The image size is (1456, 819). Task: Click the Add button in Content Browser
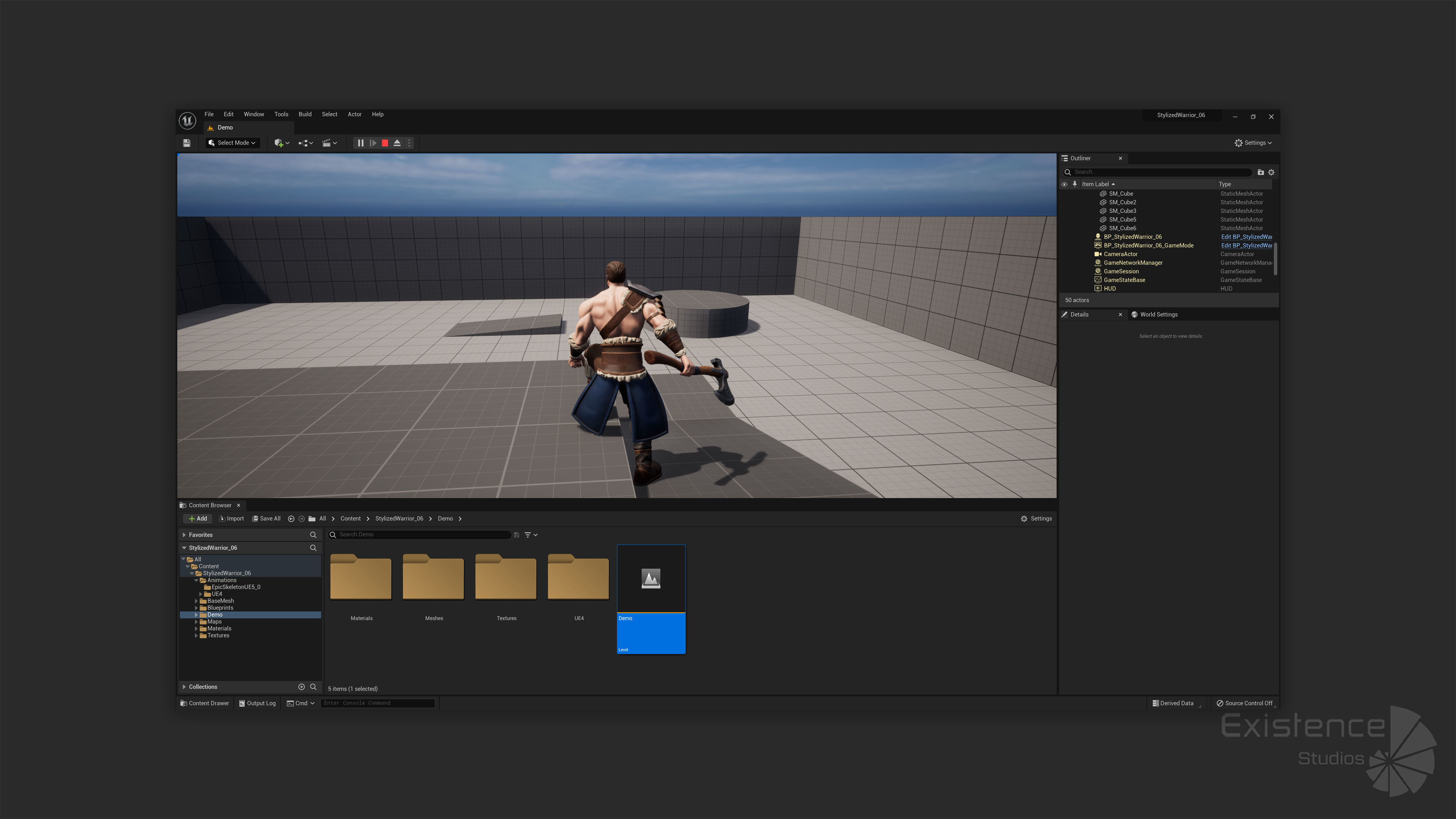[x=197, y=519]
